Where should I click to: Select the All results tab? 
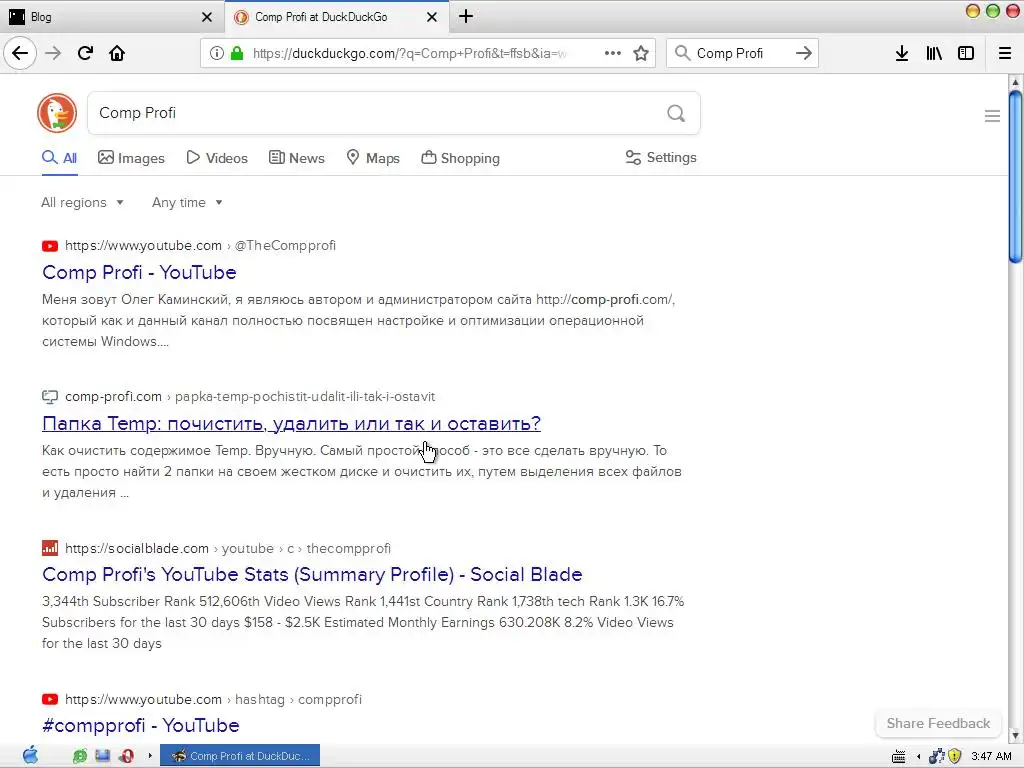point(59,158)
